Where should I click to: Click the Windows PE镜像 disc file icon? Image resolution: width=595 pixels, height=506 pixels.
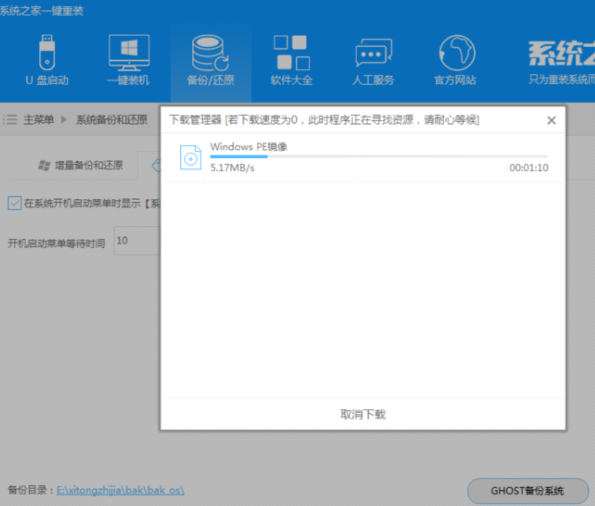click(x=190, y=157)
